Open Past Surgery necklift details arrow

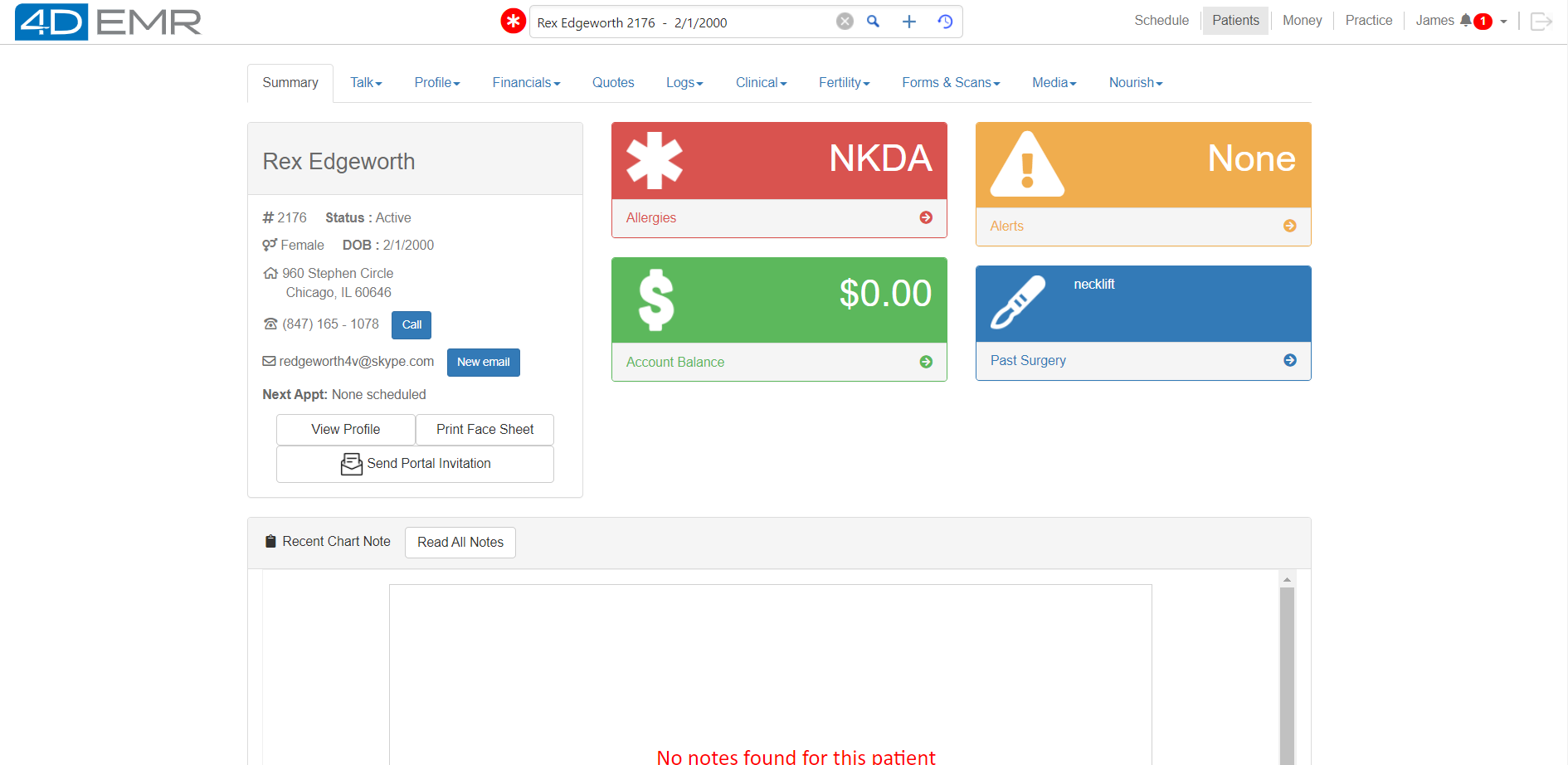coord(1289,360)
